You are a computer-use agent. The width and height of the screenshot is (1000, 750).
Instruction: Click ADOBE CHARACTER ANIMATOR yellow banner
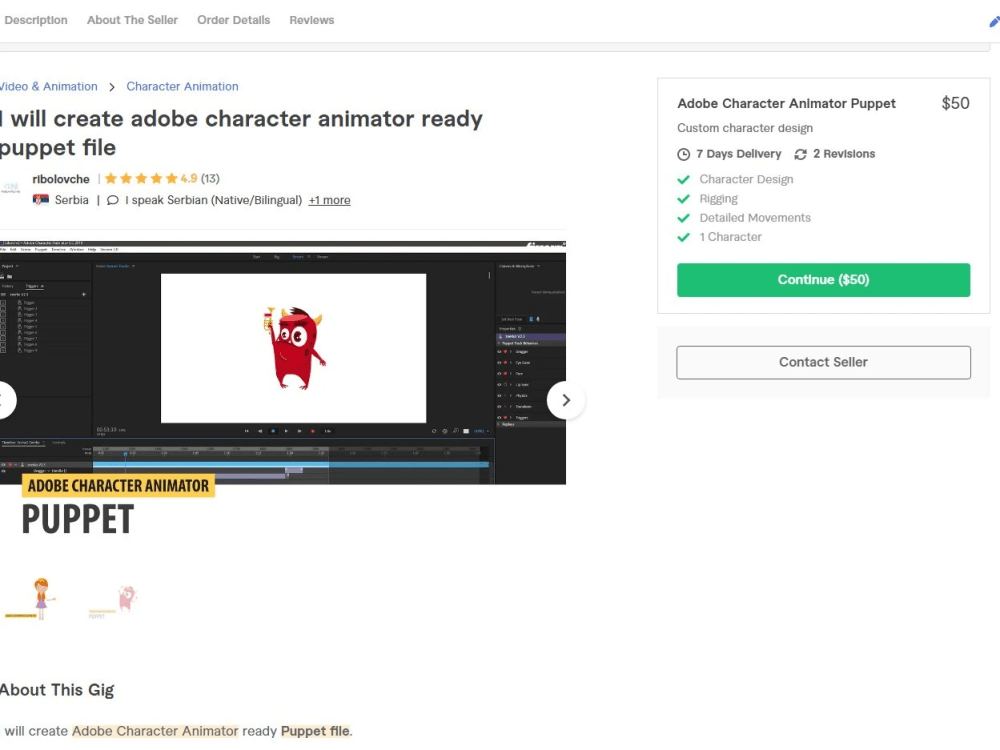point(118,486)
